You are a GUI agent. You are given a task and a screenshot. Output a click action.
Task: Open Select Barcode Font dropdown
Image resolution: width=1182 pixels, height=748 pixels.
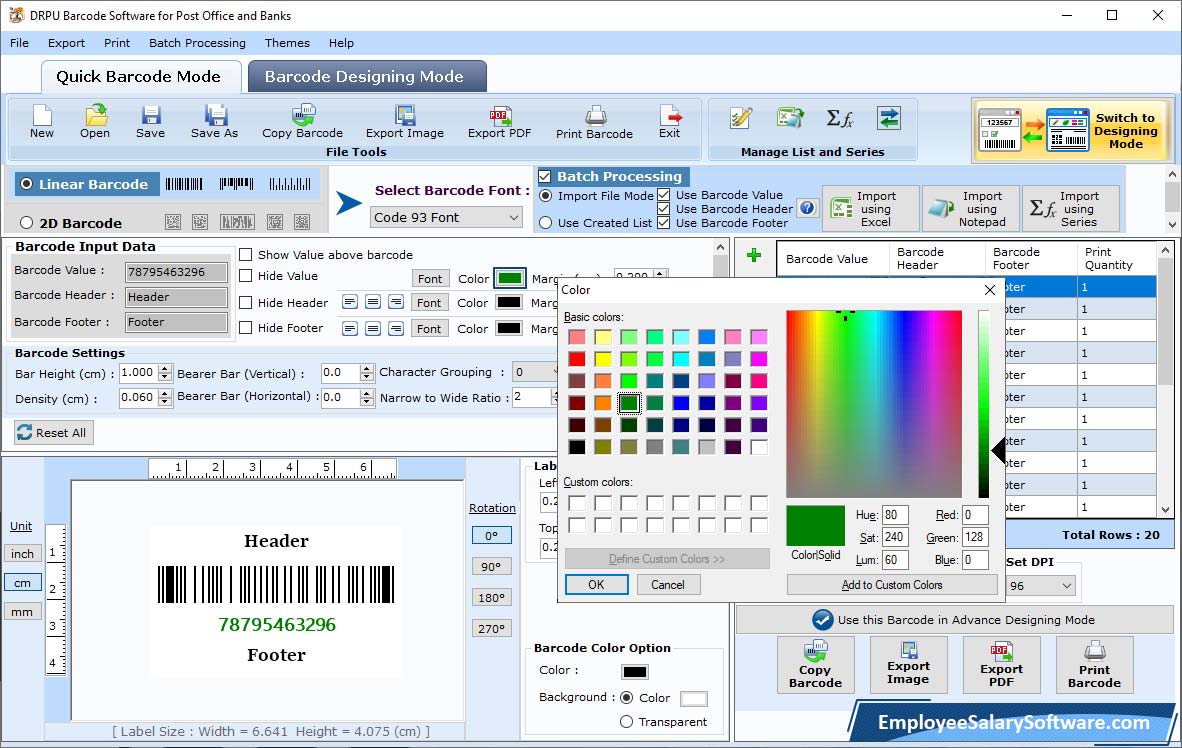click(446, 217)
